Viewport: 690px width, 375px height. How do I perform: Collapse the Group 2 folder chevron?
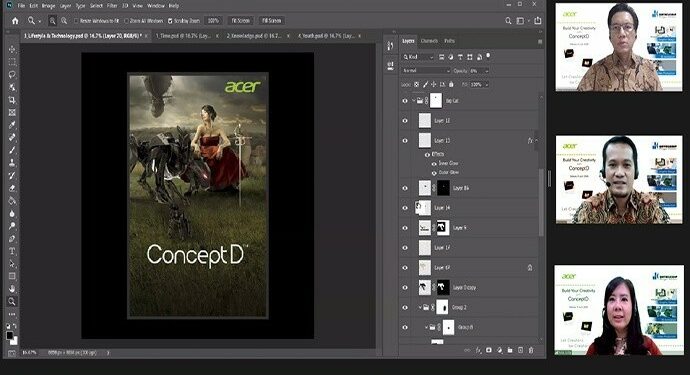420,307
